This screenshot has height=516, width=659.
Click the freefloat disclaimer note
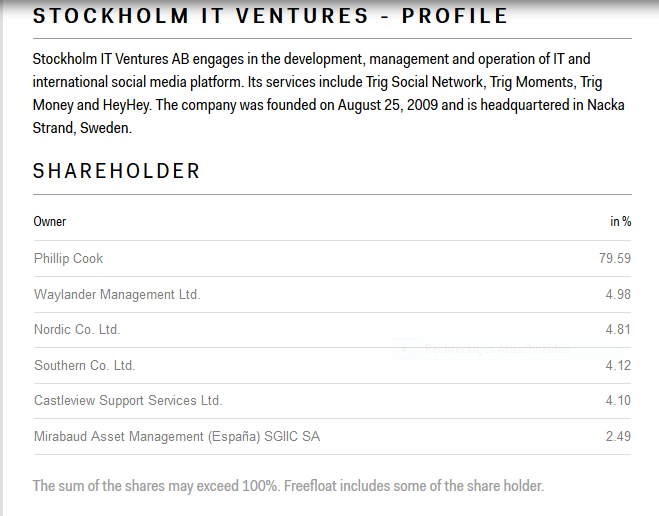pyautogui.click(x=288, y=486)
